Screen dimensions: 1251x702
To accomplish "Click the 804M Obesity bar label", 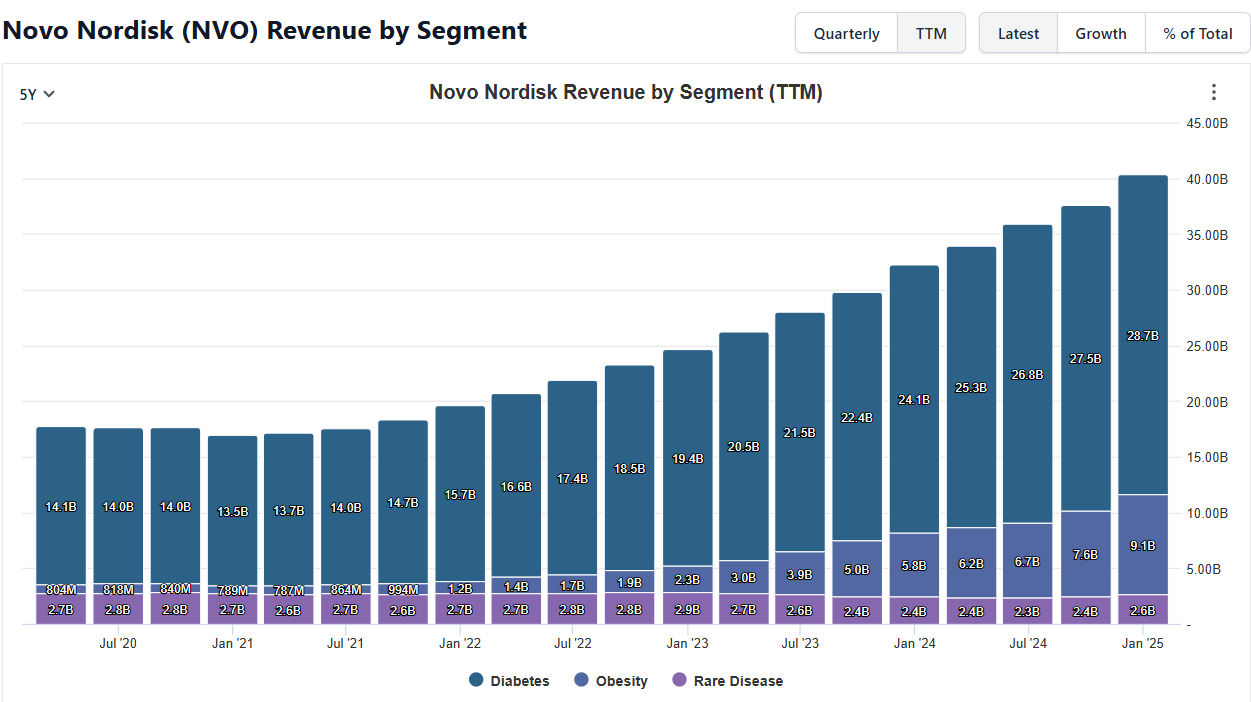I will point(61,589).
